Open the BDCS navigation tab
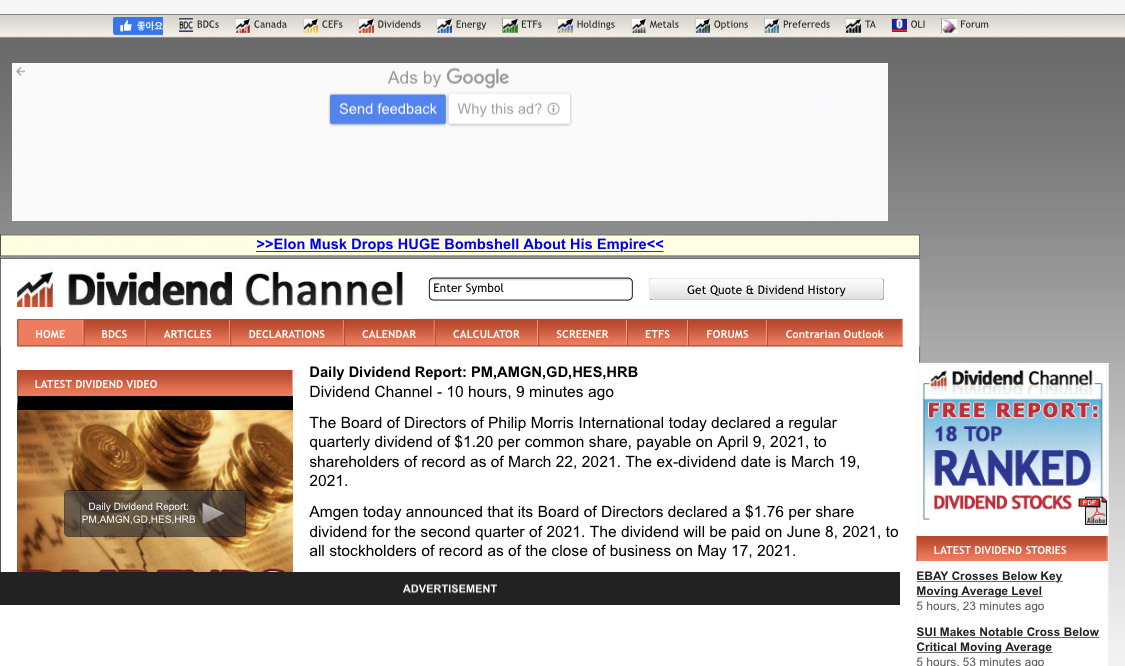 114,334
